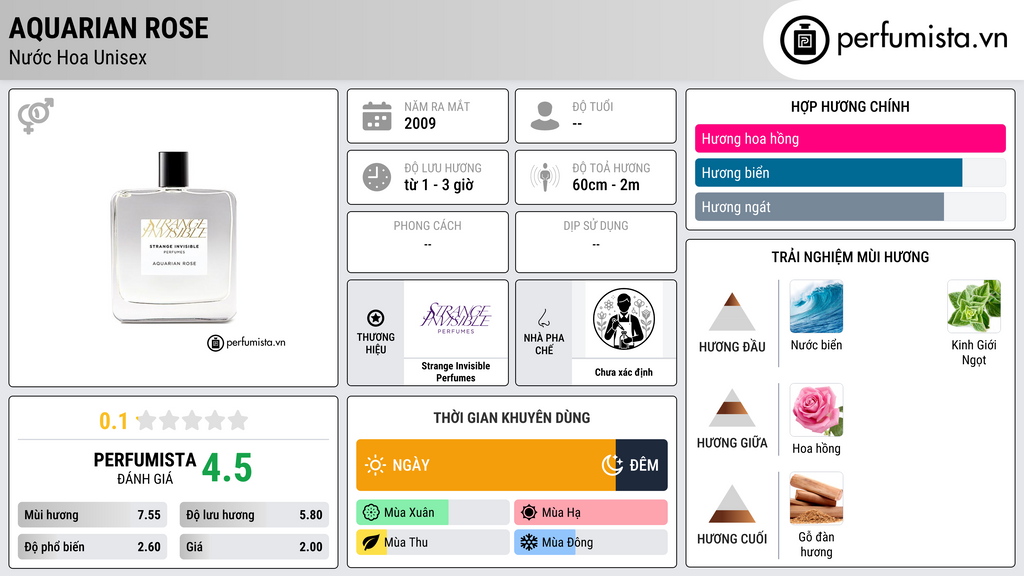Click the PHONG CÁCH style card
1024x576 pixels.
(x=428, y=242)
